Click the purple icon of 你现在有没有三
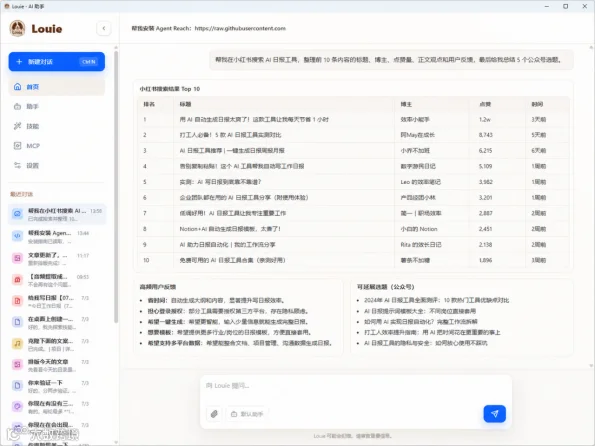This screenshot has height=447, width=596. point(17,407)
